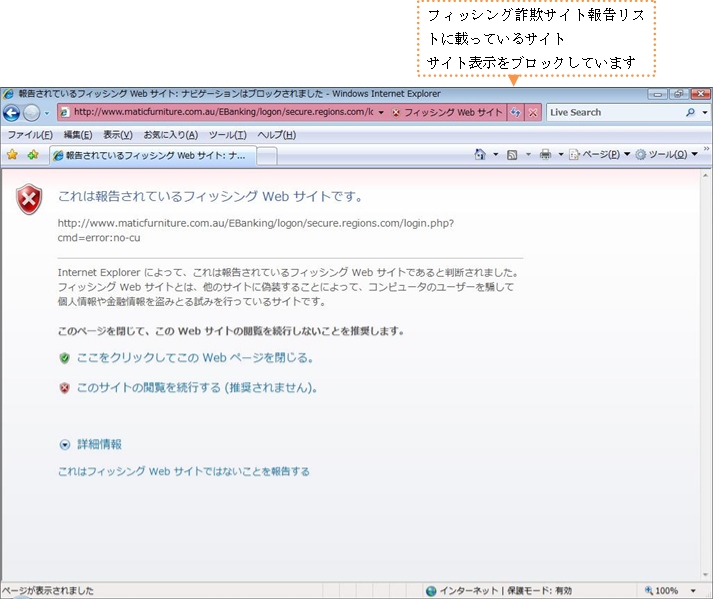Open the ファイル(F) menu
The width and height of the screenshot is (714, 599).
(x=30, y=135)
